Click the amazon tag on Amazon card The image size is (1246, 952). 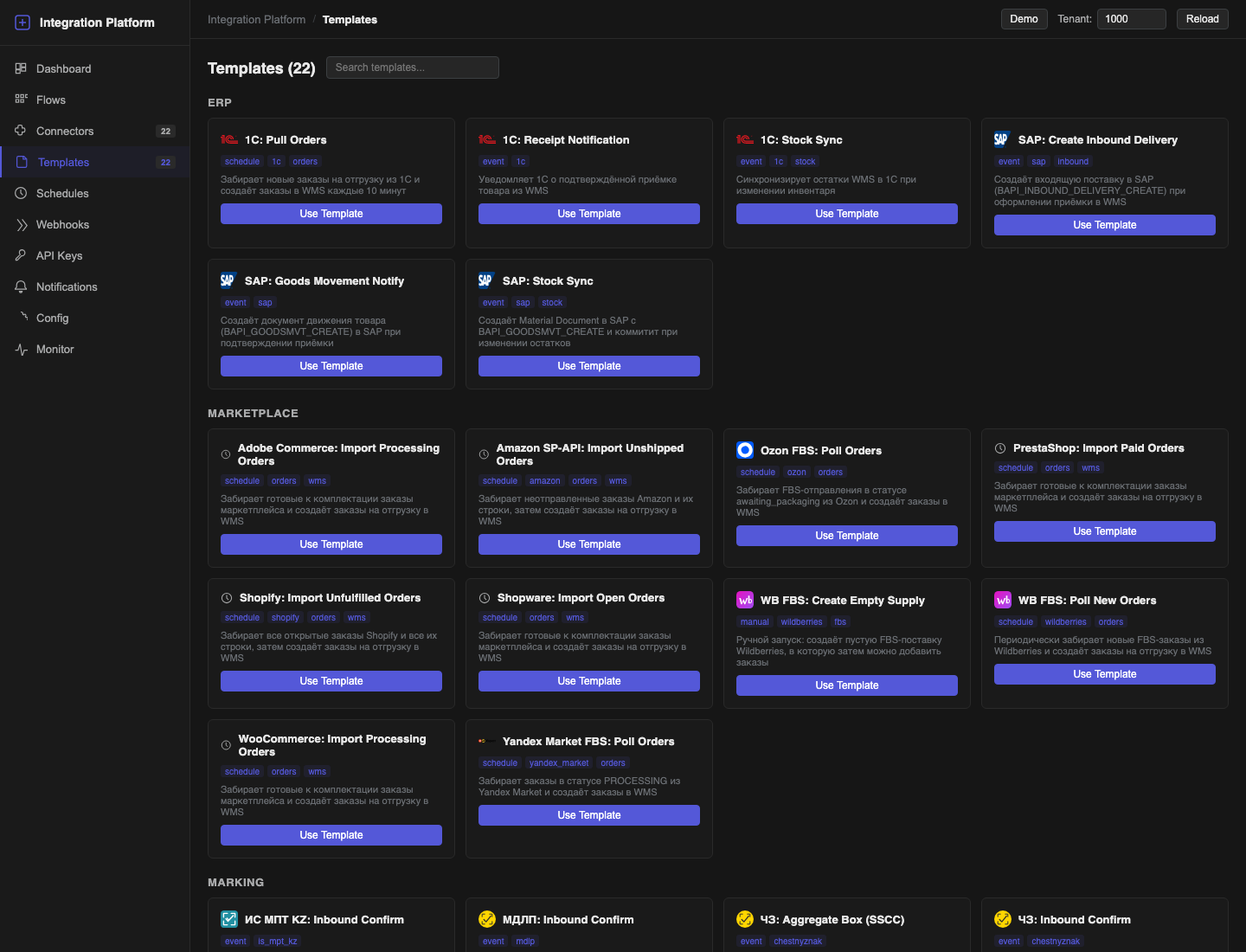pyautogui.click(x=545, y=481)
